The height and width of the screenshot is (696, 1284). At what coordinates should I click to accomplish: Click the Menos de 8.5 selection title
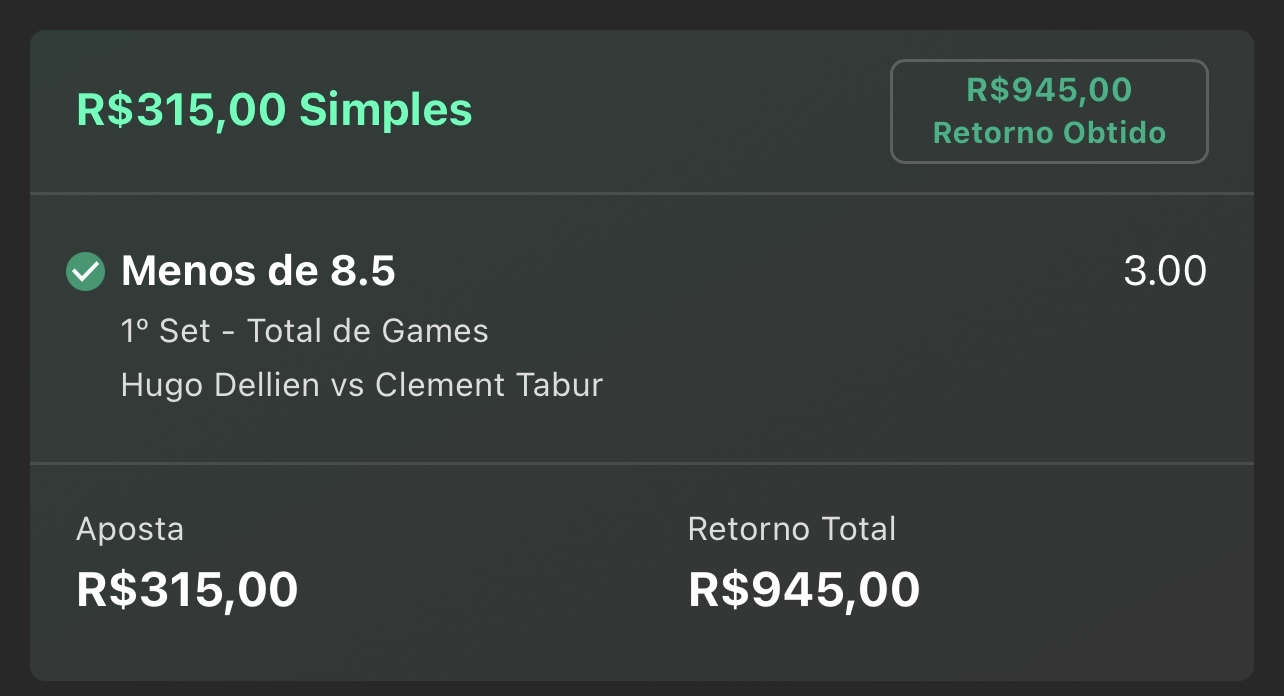258,271
